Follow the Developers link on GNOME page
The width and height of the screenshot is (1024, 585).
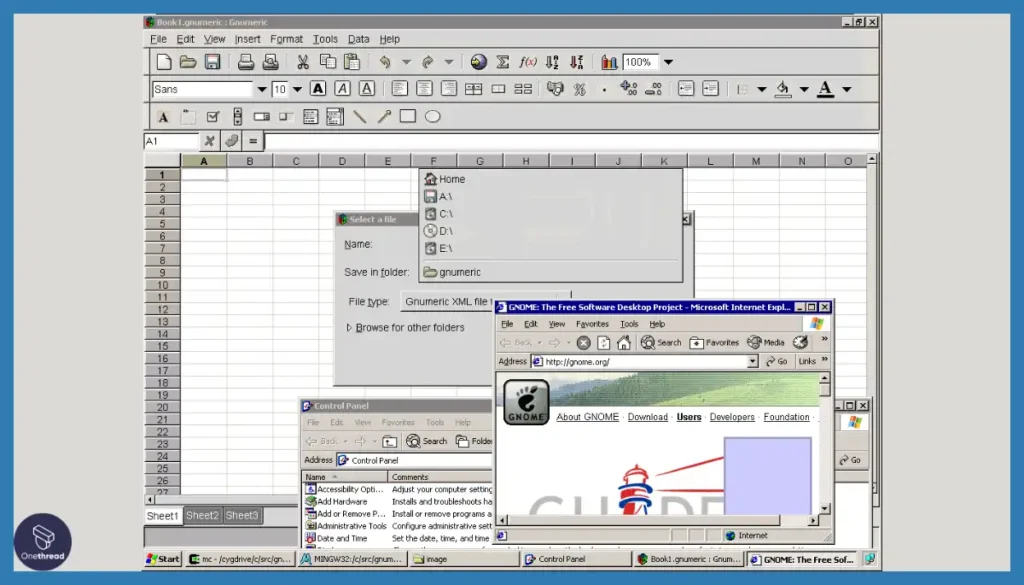[x=732, y=417]
